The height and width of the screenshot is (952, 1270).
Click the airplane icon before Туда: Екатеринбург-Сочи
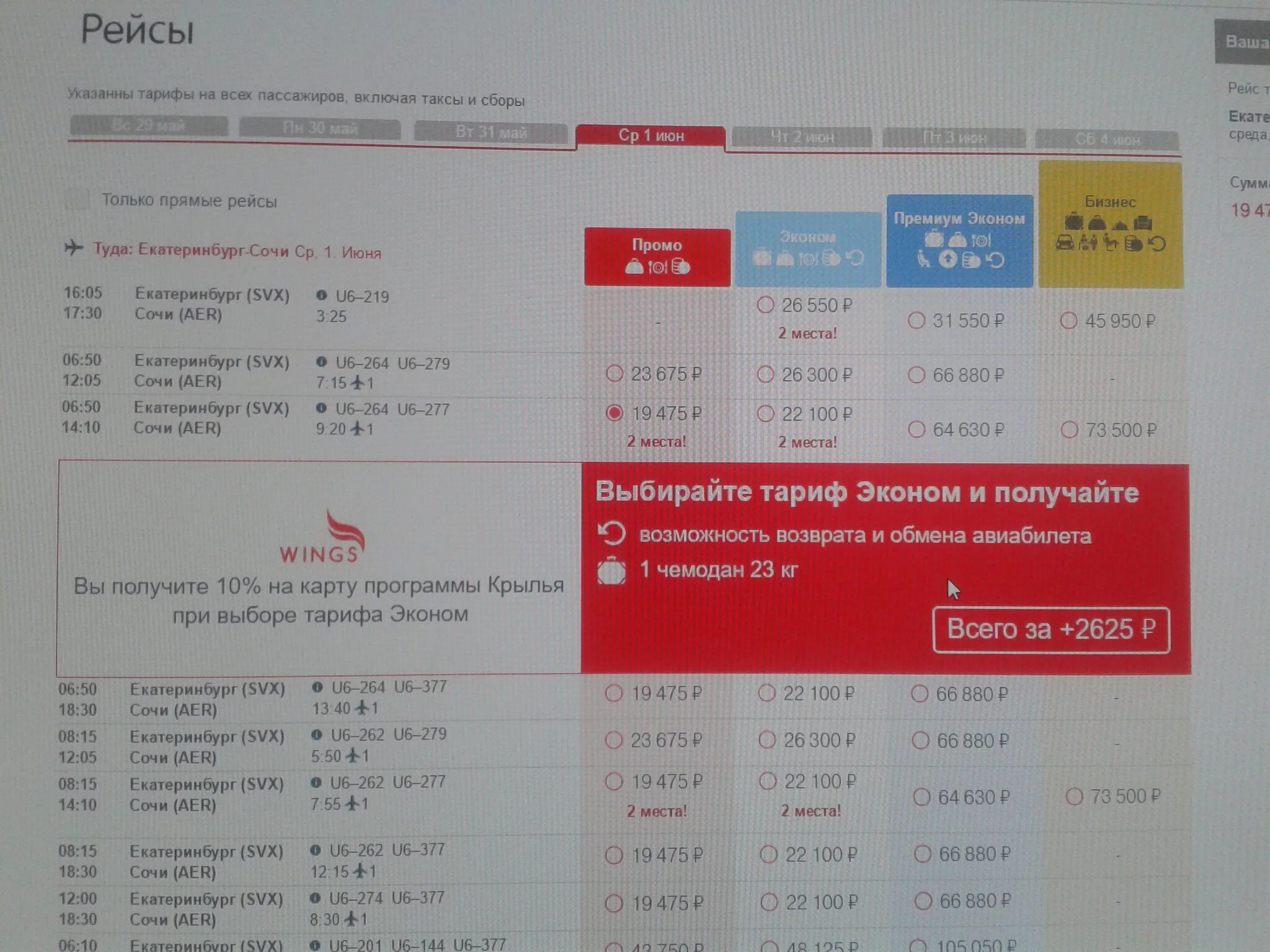click(x=74, y=248)
